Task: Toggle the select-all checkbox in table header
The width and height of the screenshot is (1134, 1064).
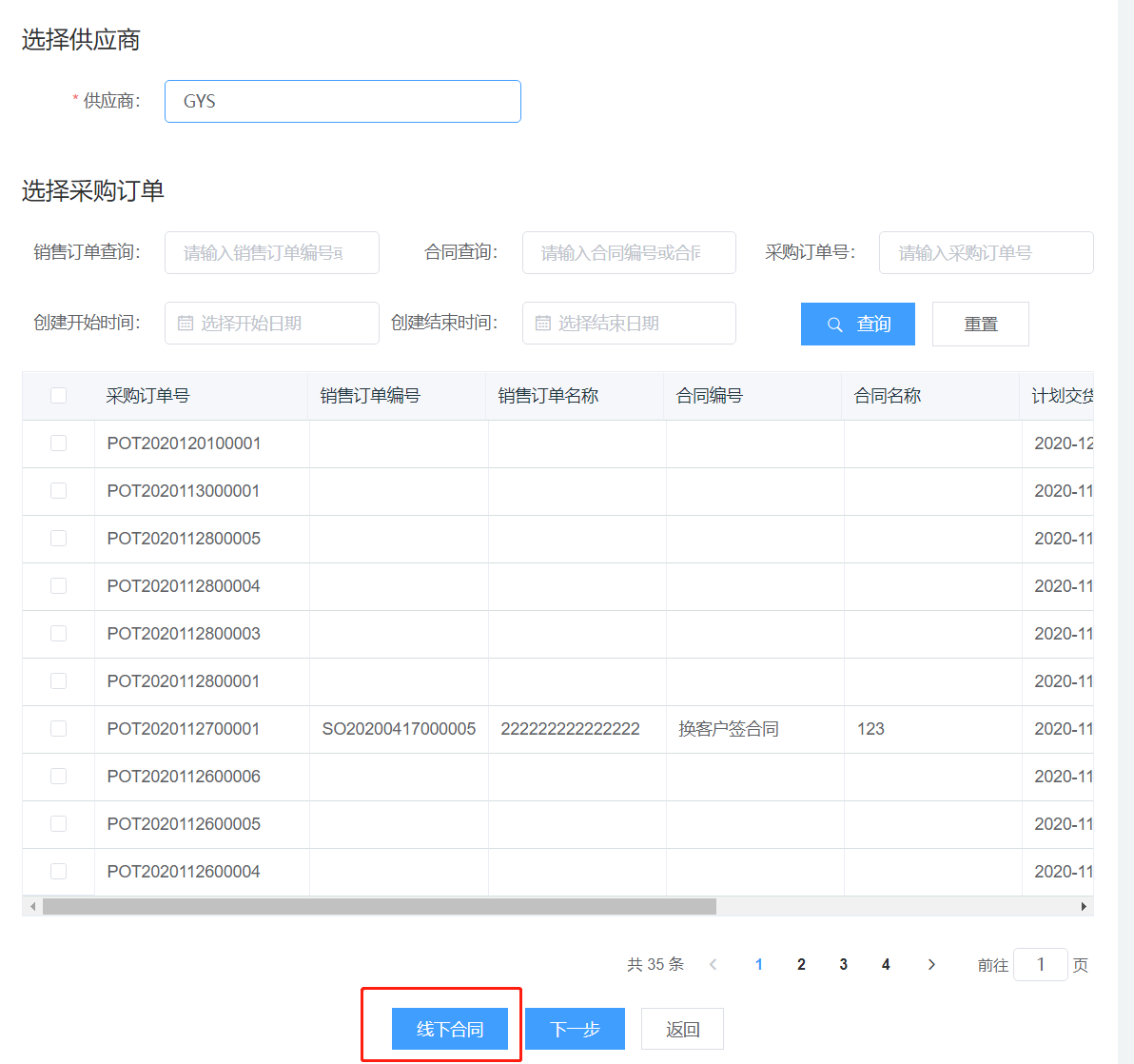Action: (58, 395)
